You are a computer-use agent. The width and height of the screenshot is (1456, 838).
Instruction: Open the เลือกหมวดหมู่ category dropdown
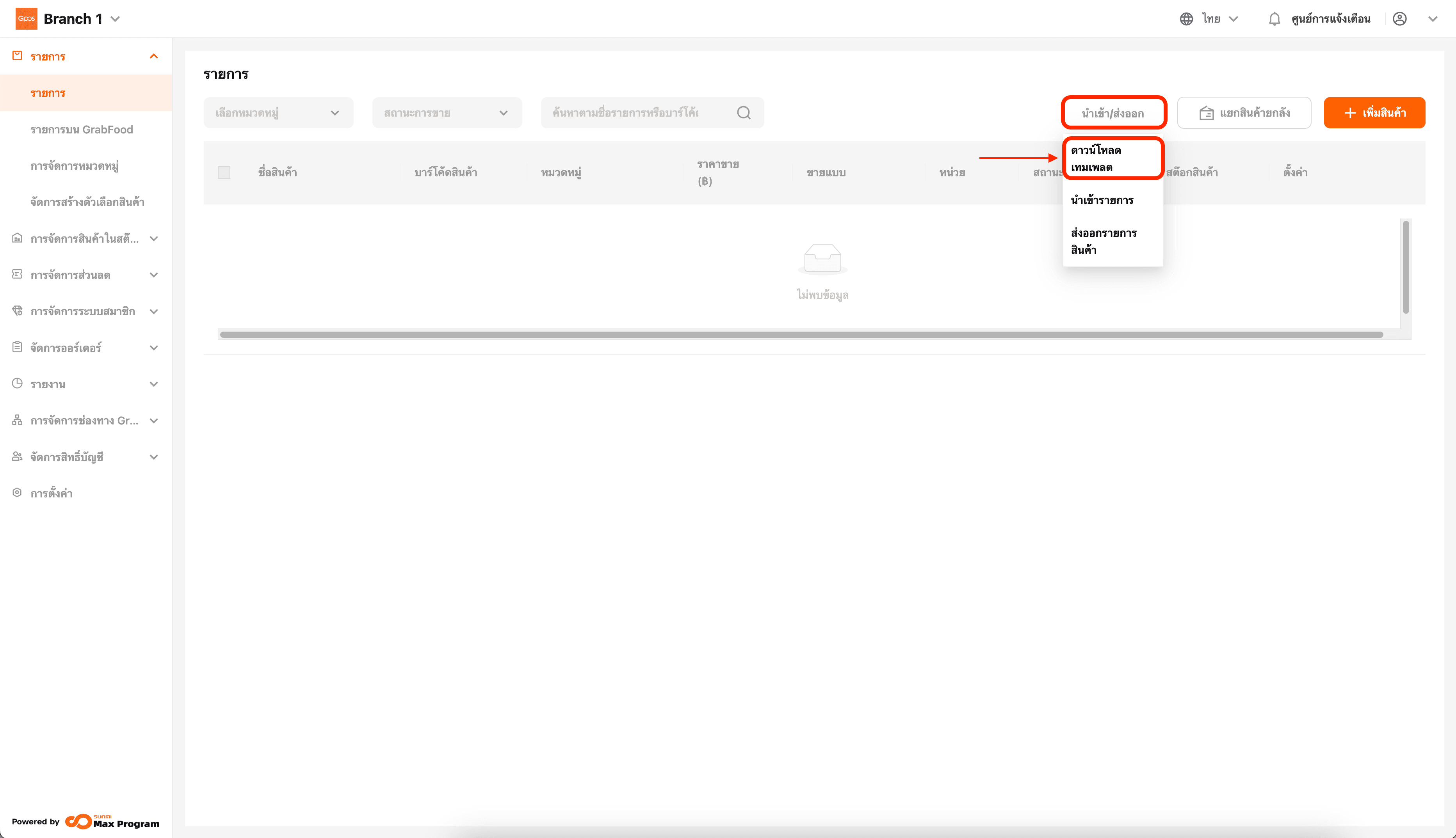click(278, 113)
